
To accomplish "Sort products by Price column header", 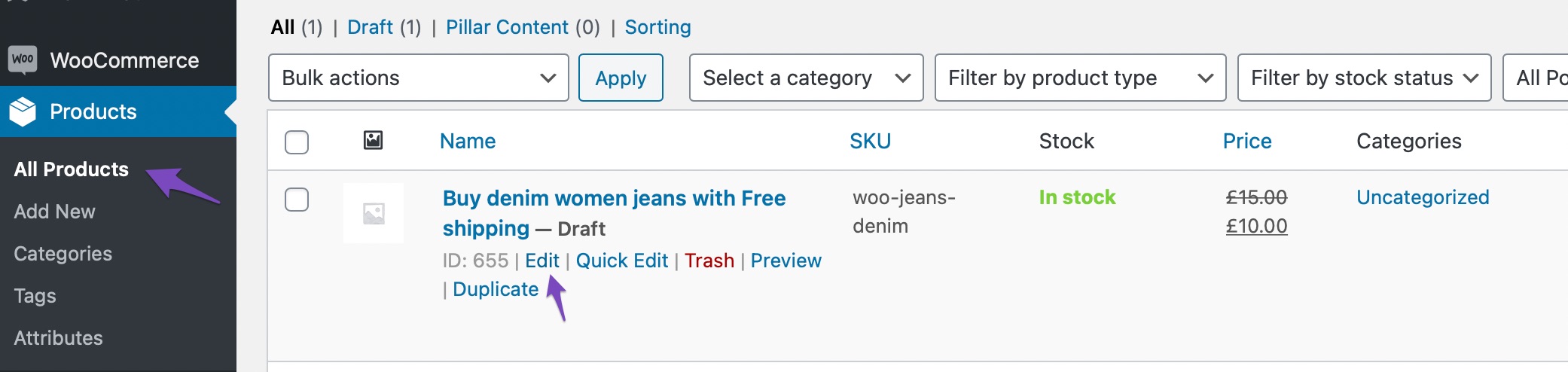I will tap(1247, 141).
